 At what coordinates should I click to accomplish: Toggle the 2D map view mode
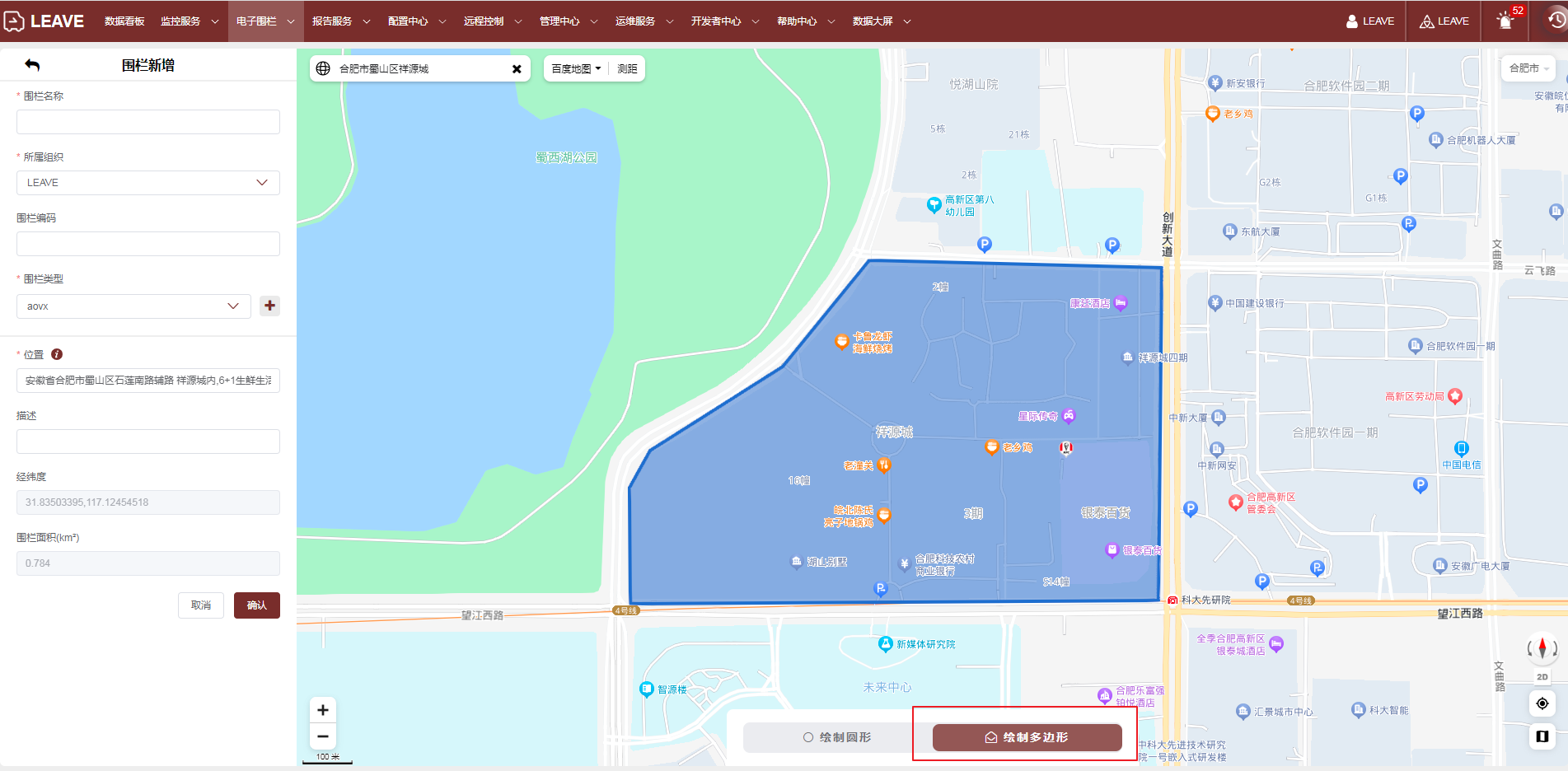(x=1542, y=677)
